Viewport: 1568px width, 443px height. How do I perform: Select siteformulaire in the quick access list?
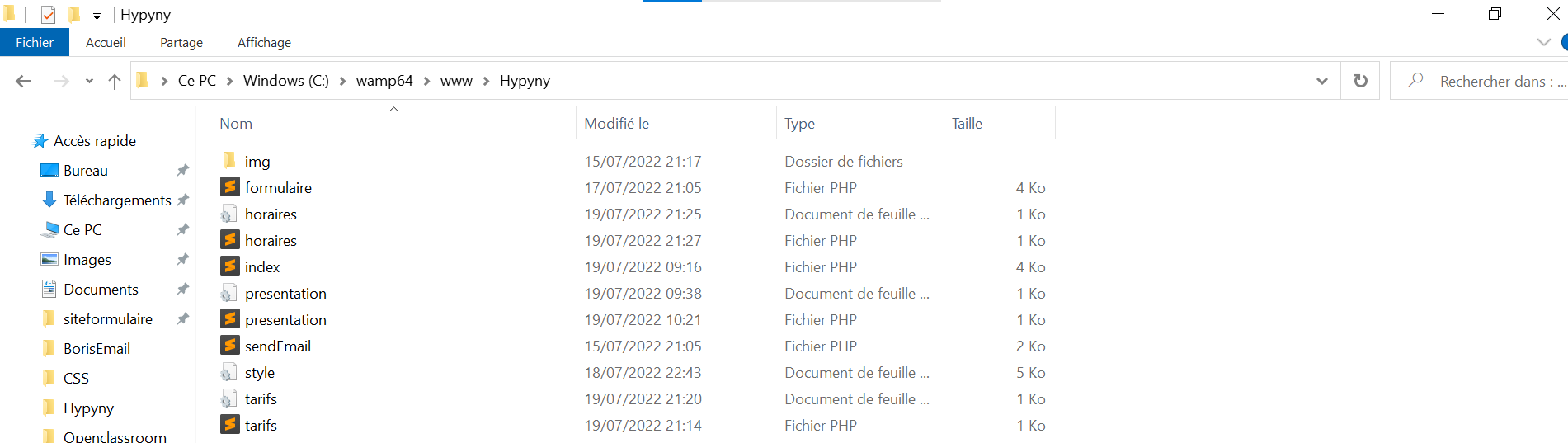pos(108,318)
